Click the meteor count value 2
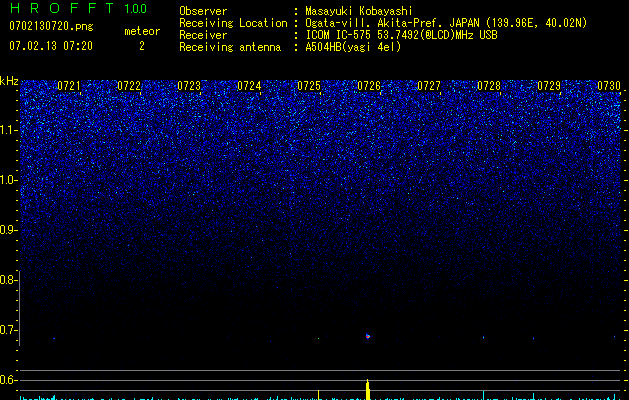 click(x=142, y=46)
